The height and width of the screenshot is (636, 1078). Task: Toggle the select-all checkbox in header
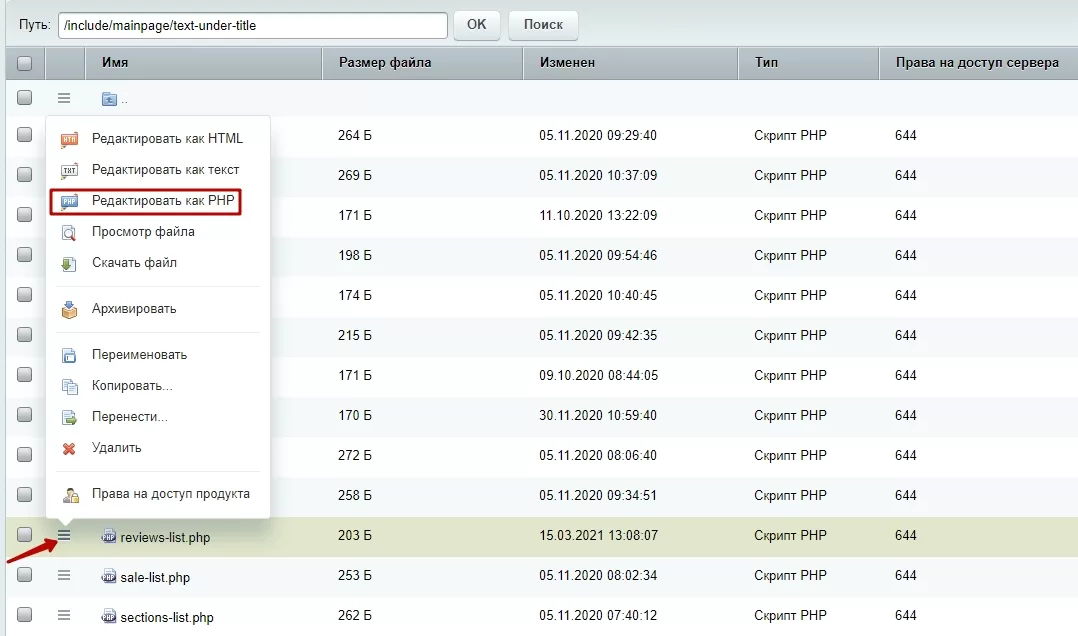click(25, 63)
